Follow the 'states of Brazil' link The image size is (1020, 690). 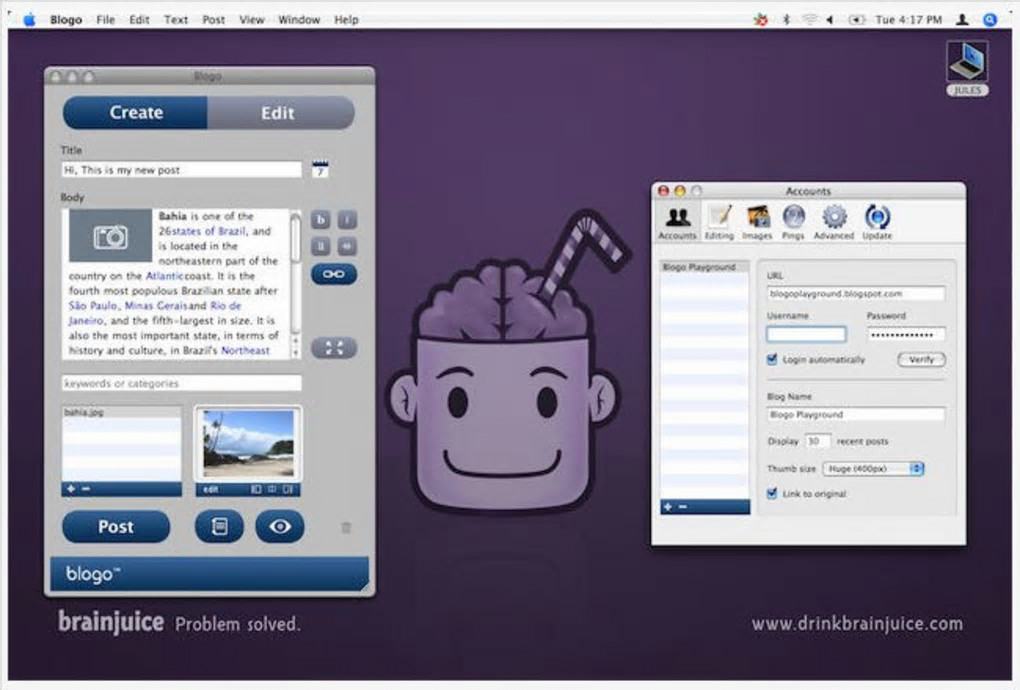coord(209,231)
